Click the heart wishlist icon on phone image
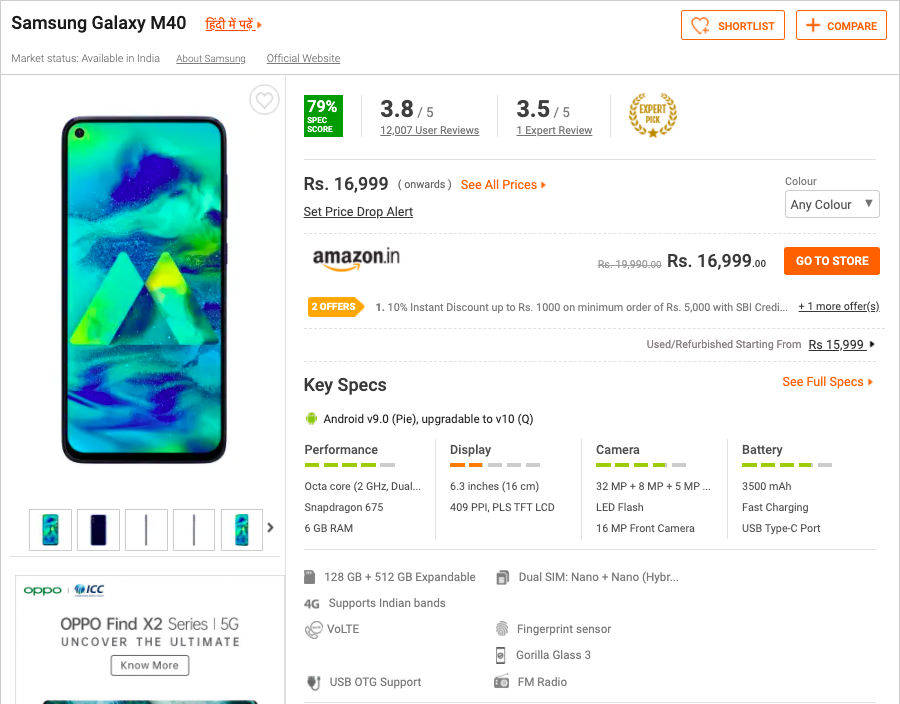 click(264, 100)
